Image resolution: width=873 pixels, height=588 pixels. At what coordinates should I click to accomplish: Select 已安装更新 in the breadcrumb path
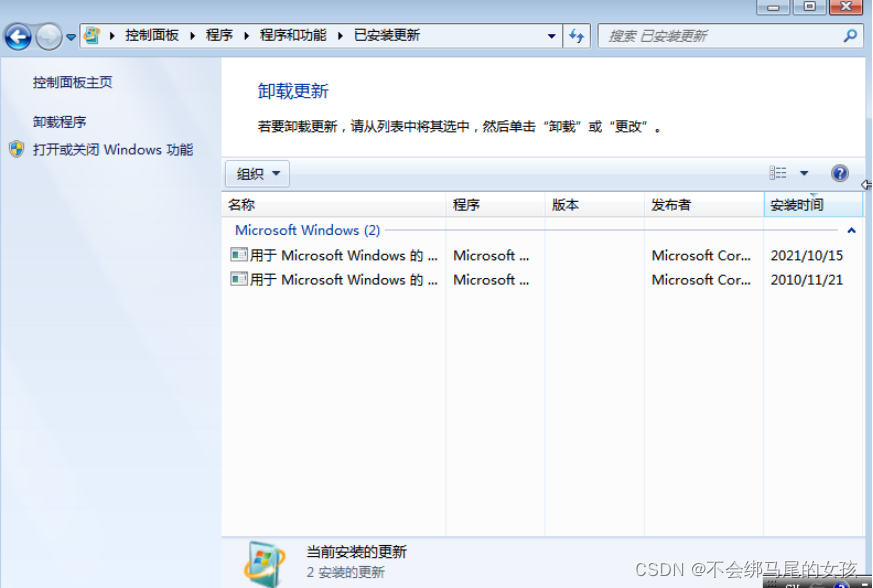tap(387, 36)
